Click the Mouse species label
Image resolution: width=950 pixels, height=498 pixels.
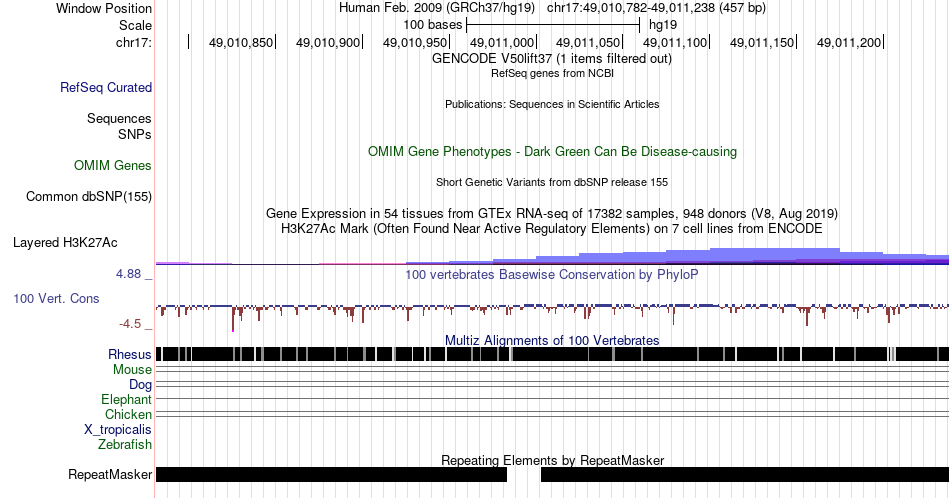pos(132,370)
